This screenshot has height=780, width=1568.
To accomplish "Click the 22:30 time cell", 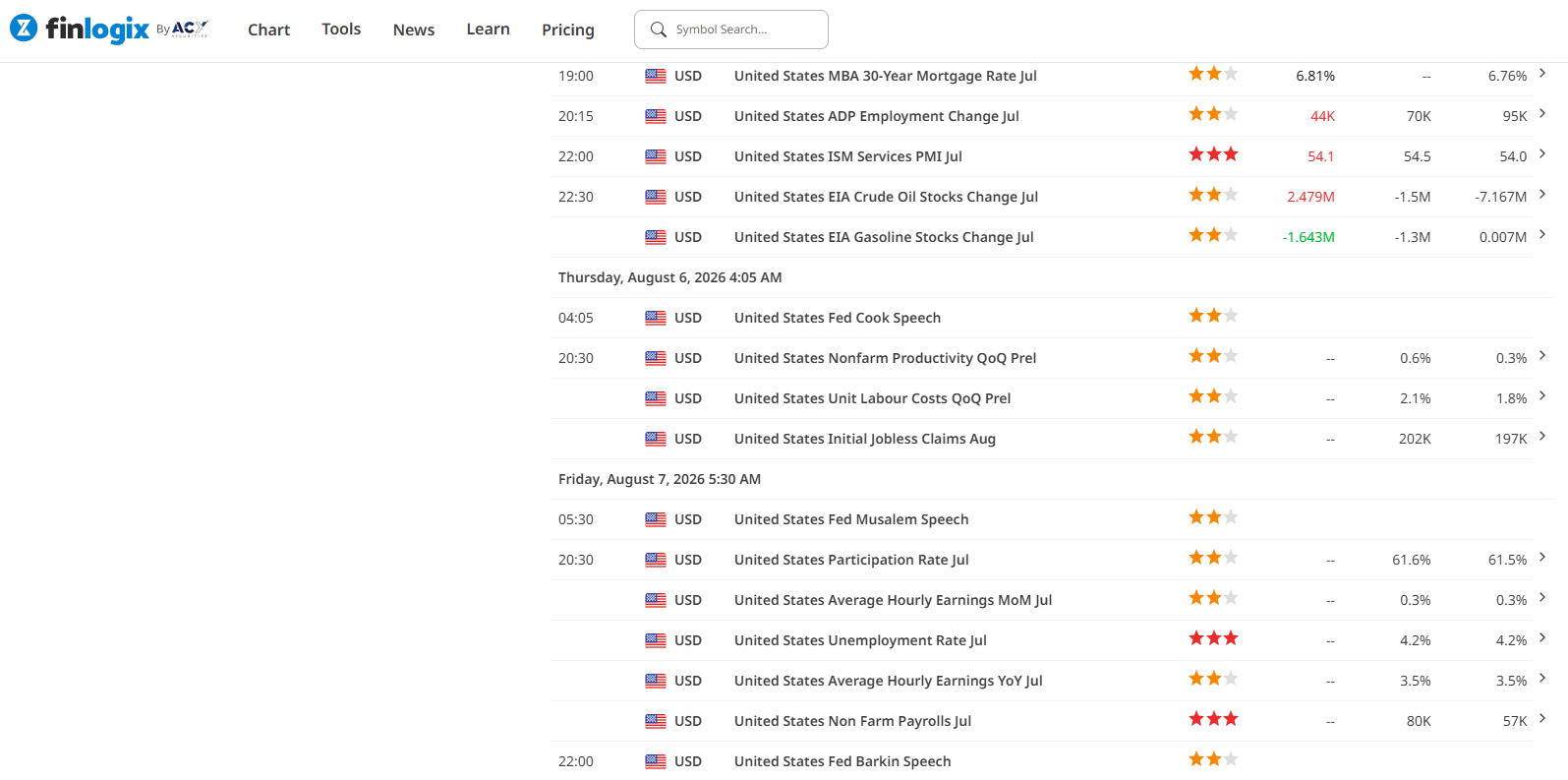I will click(x=576, y=197).
